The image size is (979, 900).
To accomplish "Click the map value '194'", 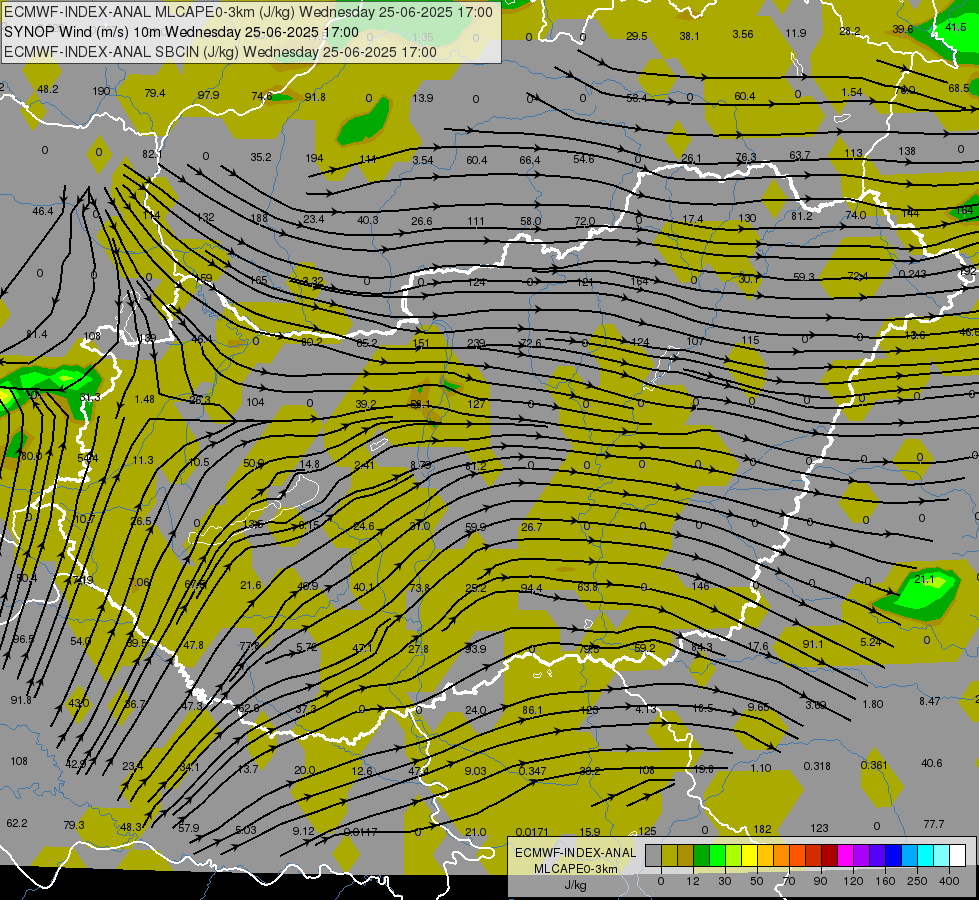I will (x=314, y=158).
